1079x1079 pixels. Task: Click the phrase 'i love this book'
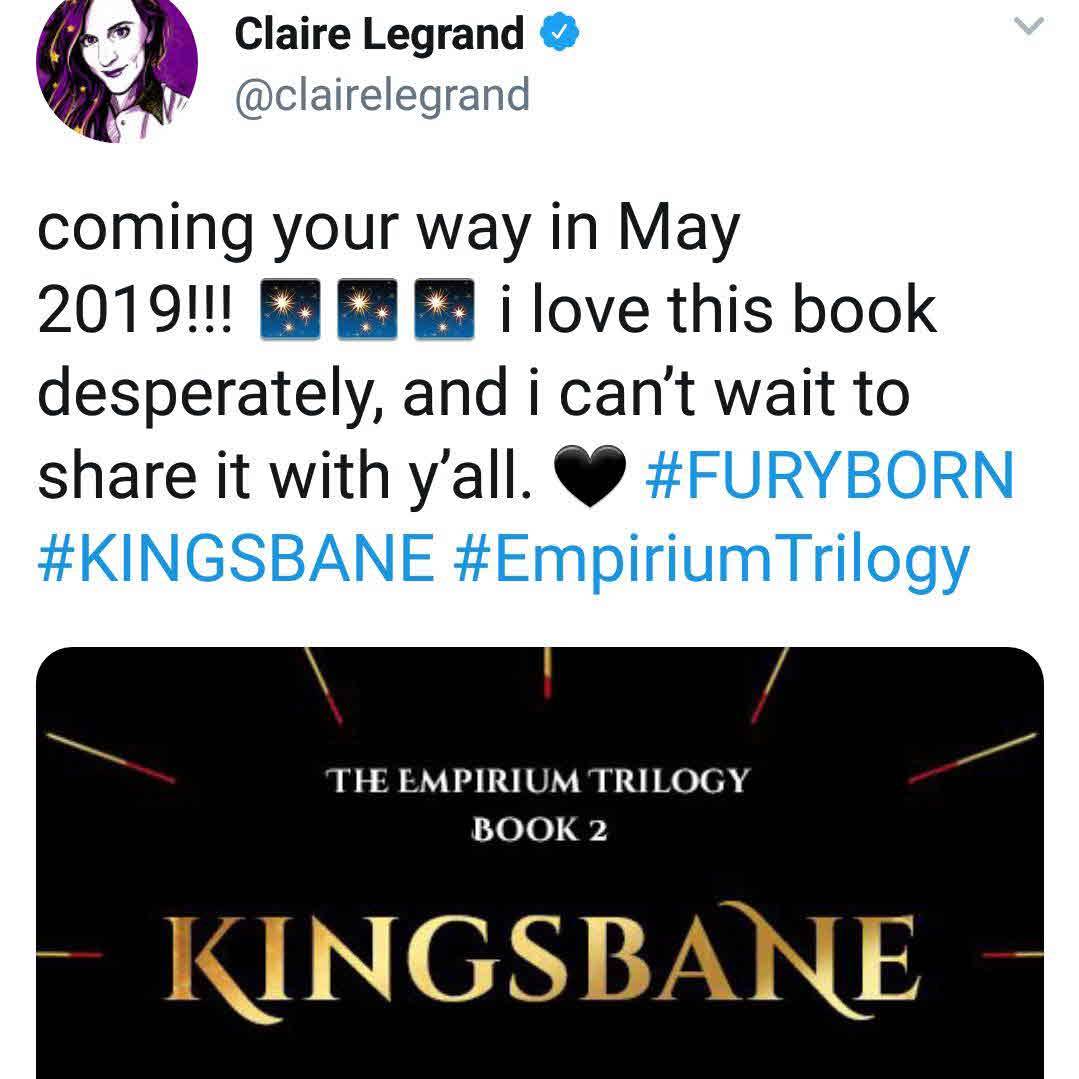(x=718, y=310)
